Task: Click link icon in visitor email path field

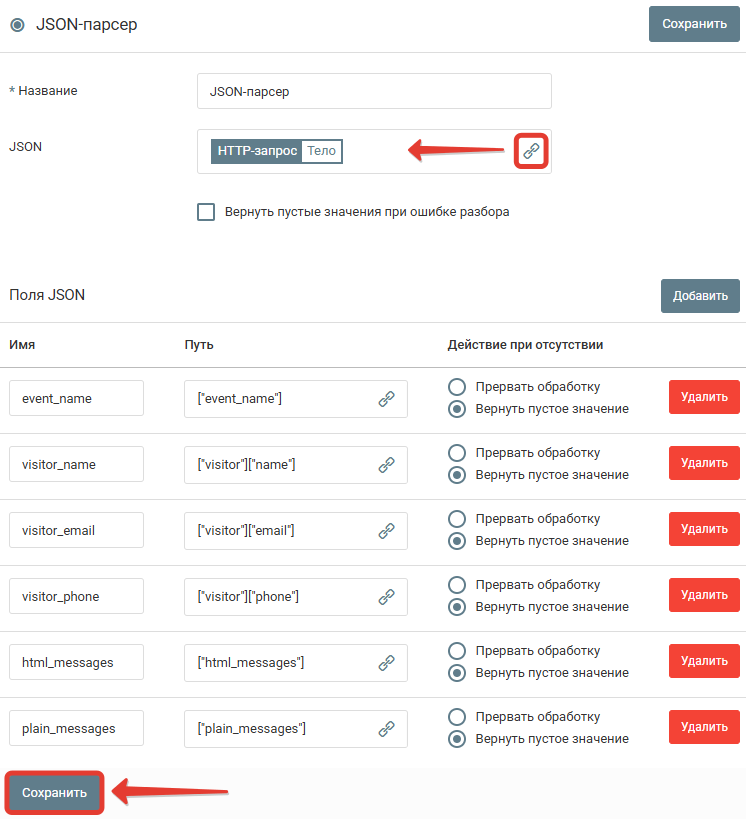Action: pyautogui.click(x=387, y=531)
